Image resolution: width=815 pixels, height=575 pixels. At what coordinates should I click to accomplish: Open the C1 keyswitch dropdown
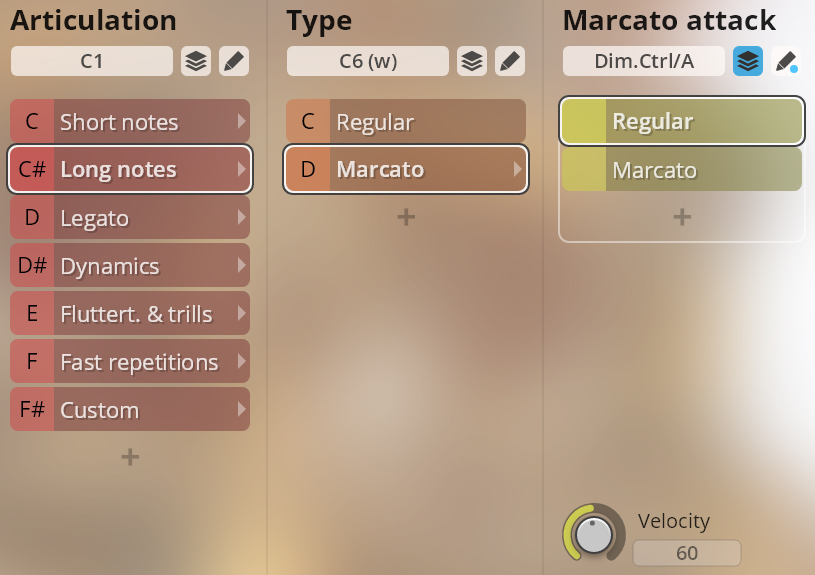pos(92,61)
